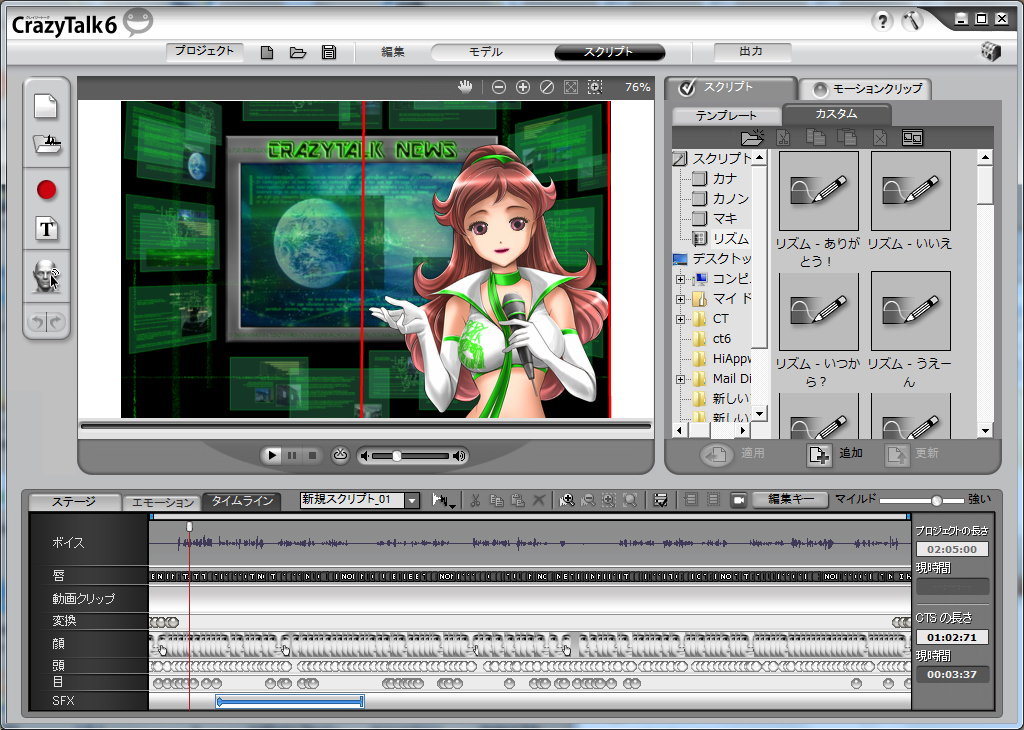Select the リズム - いいえ script thumbnail
The height and width of the screenshot is (730, 1024).
pyautogui.click(x=910, y=191)
